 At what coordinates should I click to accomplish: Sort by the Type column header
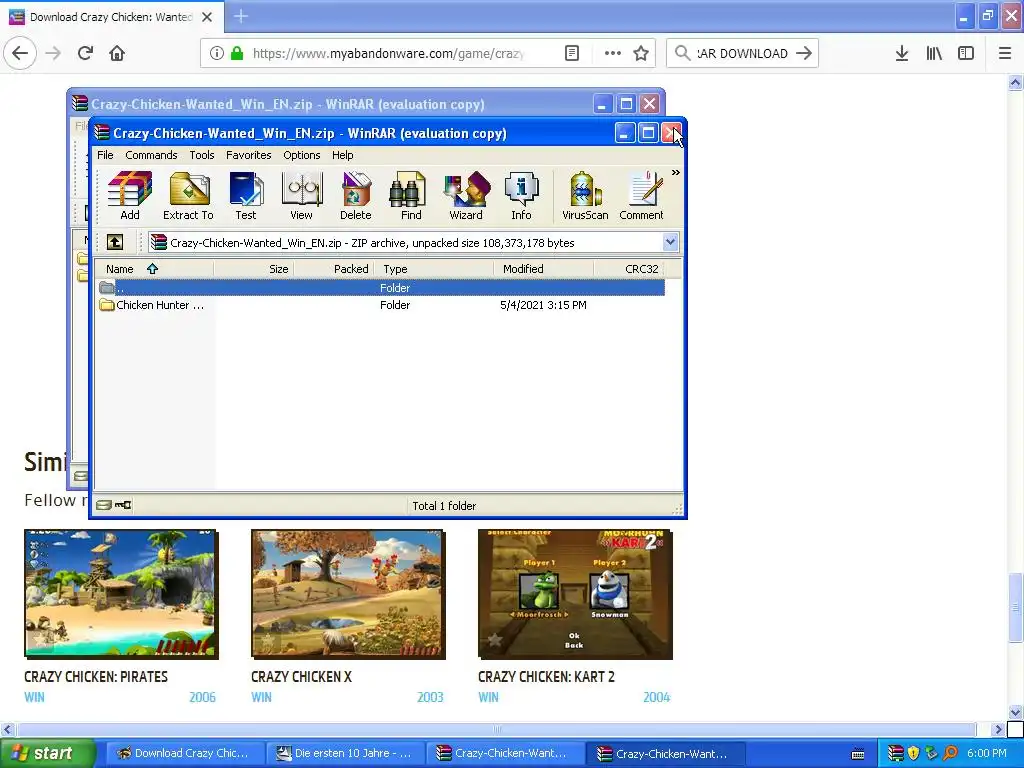click(x=434, y=268)
